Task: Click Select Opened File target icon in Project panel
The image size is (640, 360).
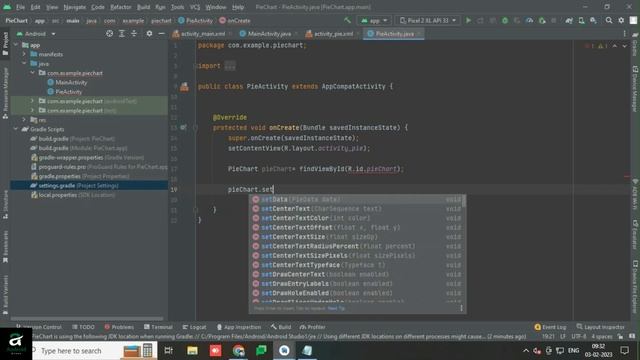Action: coord(109,34)
